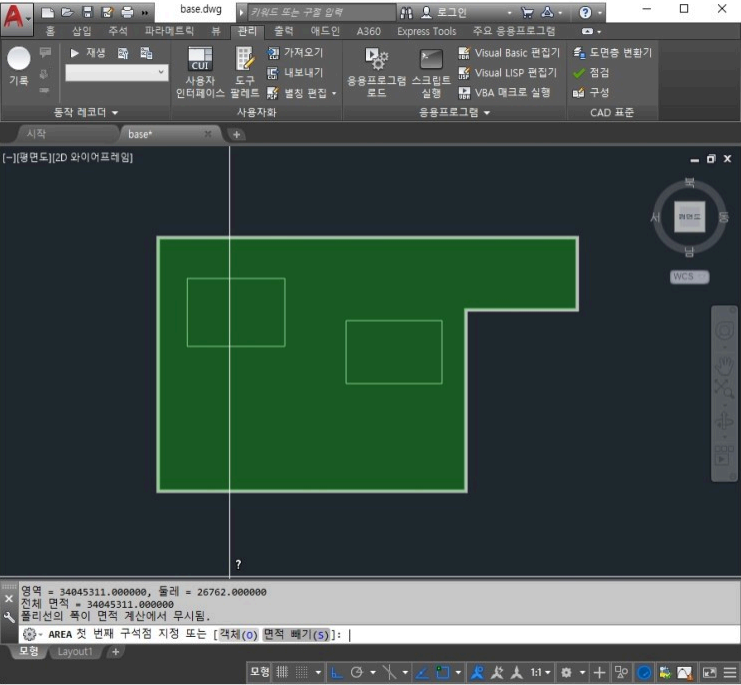
Task: Click the Save diskette icon
Action: tap(87, 13)
